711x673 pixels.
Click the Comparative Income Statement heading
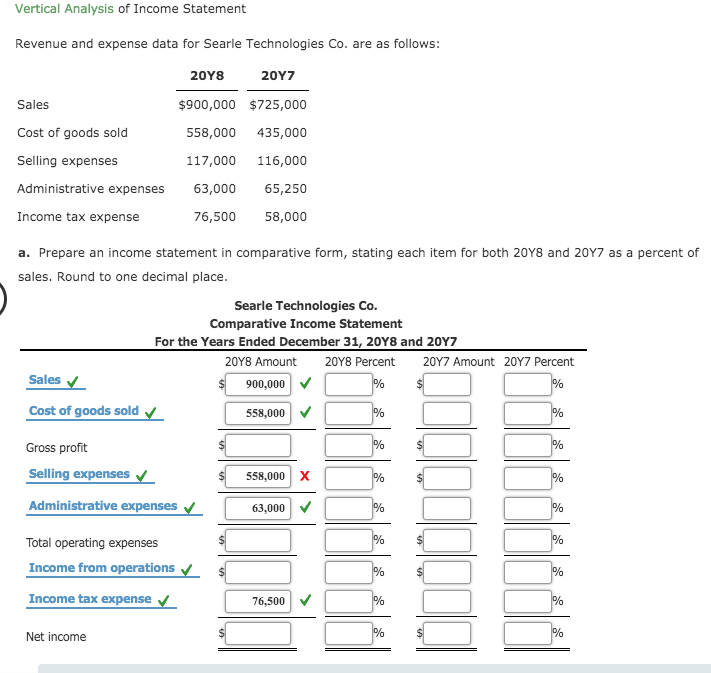click(306, 324)
